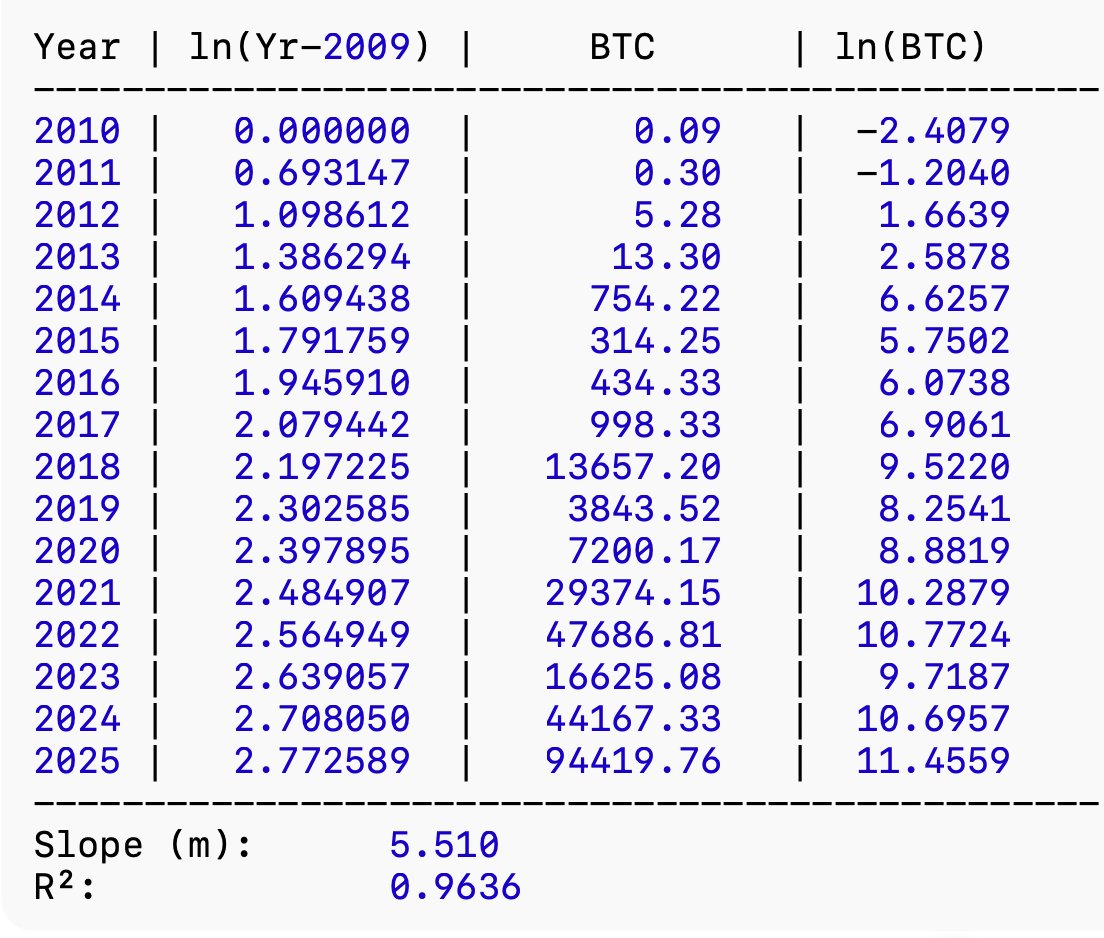Image resolution: width=1104 pixels, height=938 pixels.
Task: Select BTC price 0.09
Action: tap(677, 131)
